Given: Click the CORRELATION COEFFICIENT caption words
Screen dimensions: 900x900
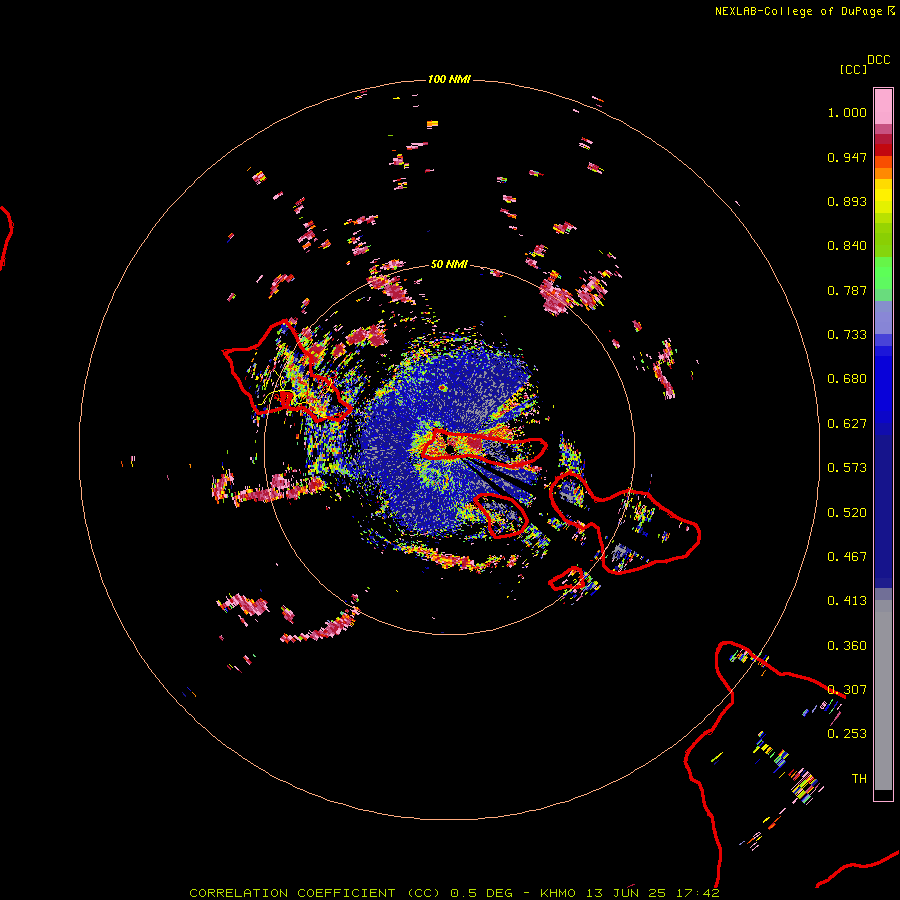Looking at the screenshot, I should click(x=292, y=893).
